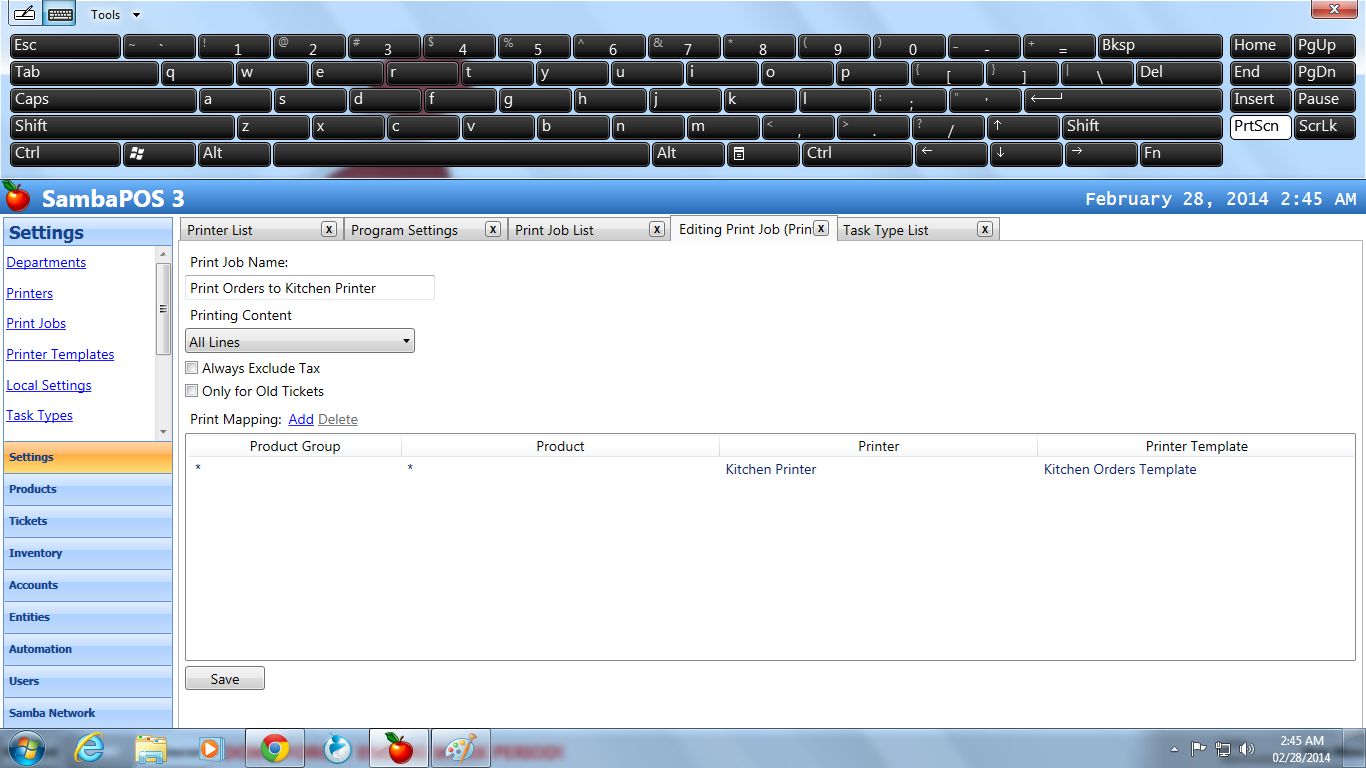Click the Print Job Name text field
Screen dimensions: 1366x768
(x=310, y=288)
